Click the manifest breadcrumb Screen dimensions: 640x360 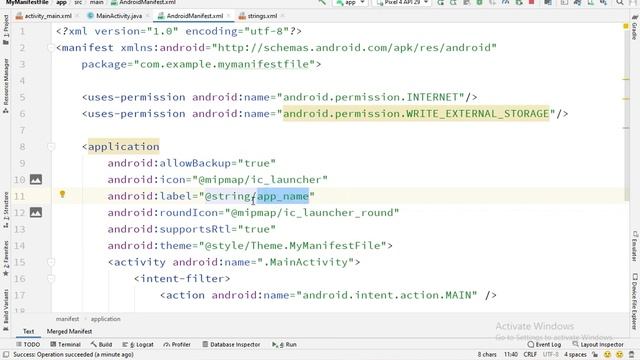pos(67,319)
